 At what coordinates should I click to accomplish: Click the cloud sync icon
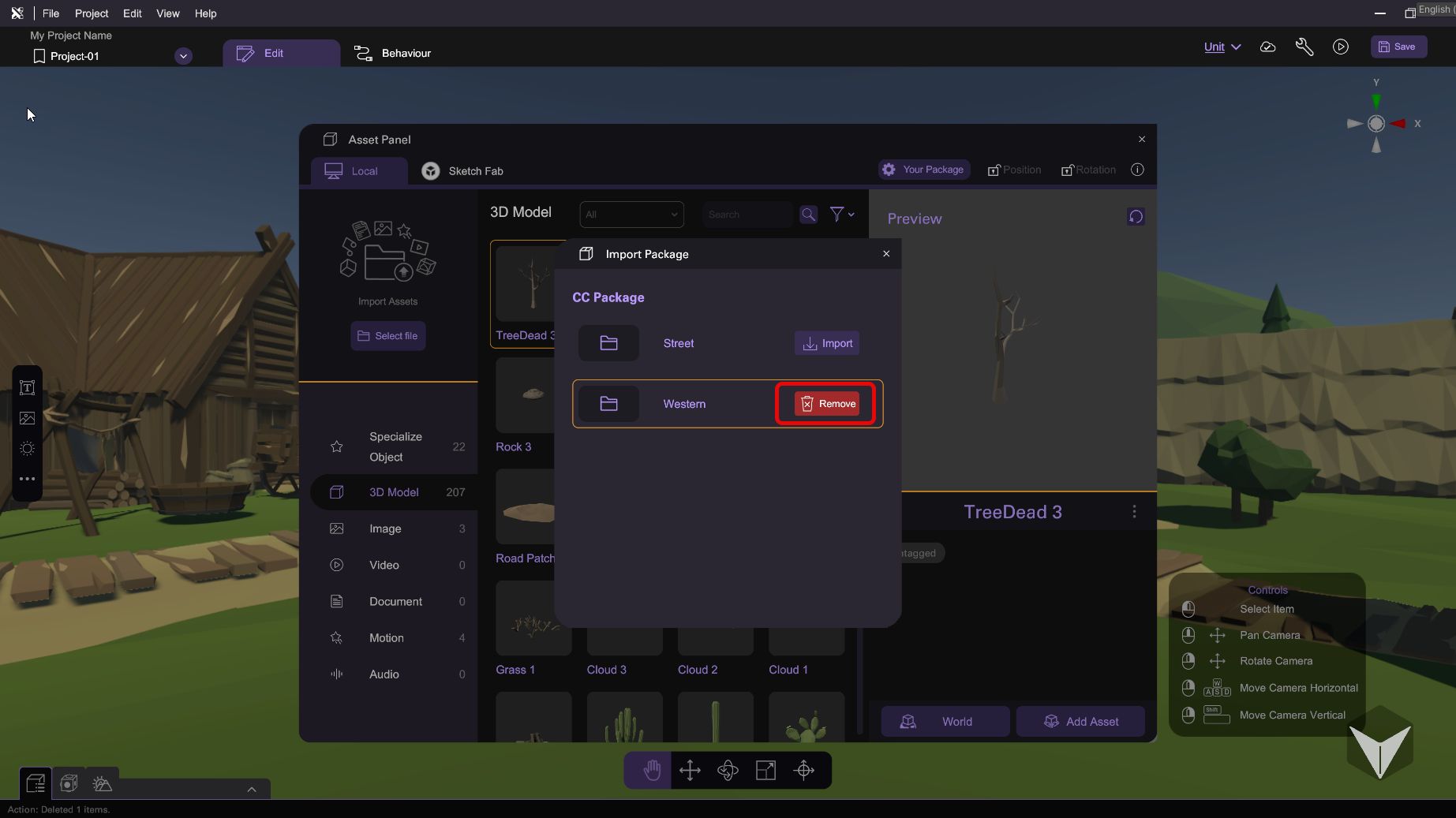1267,47
